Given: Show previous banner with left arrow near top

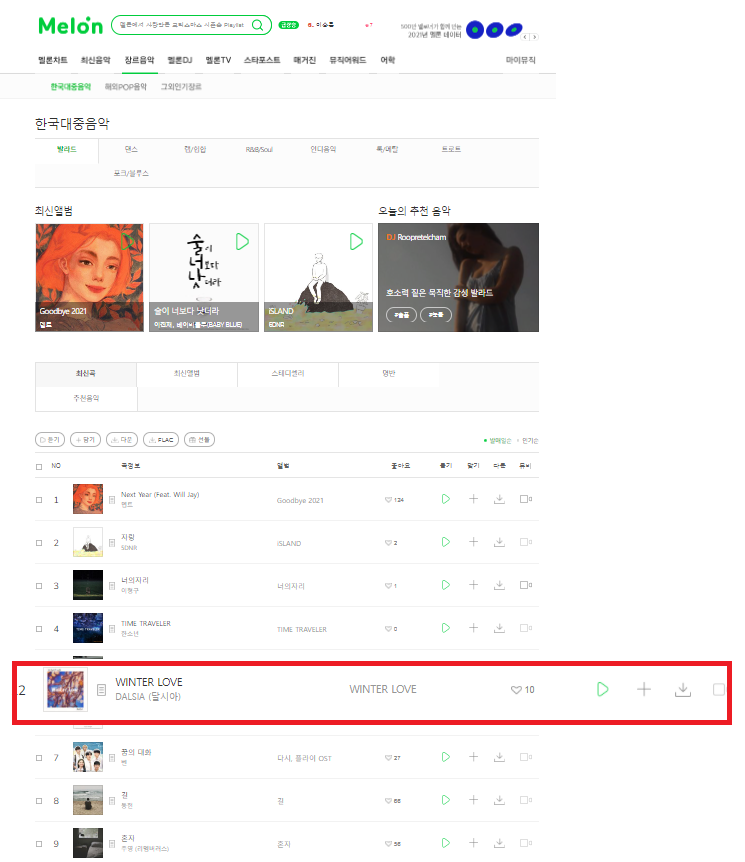Looking at the screenshot, I should (x=526, y=37).
